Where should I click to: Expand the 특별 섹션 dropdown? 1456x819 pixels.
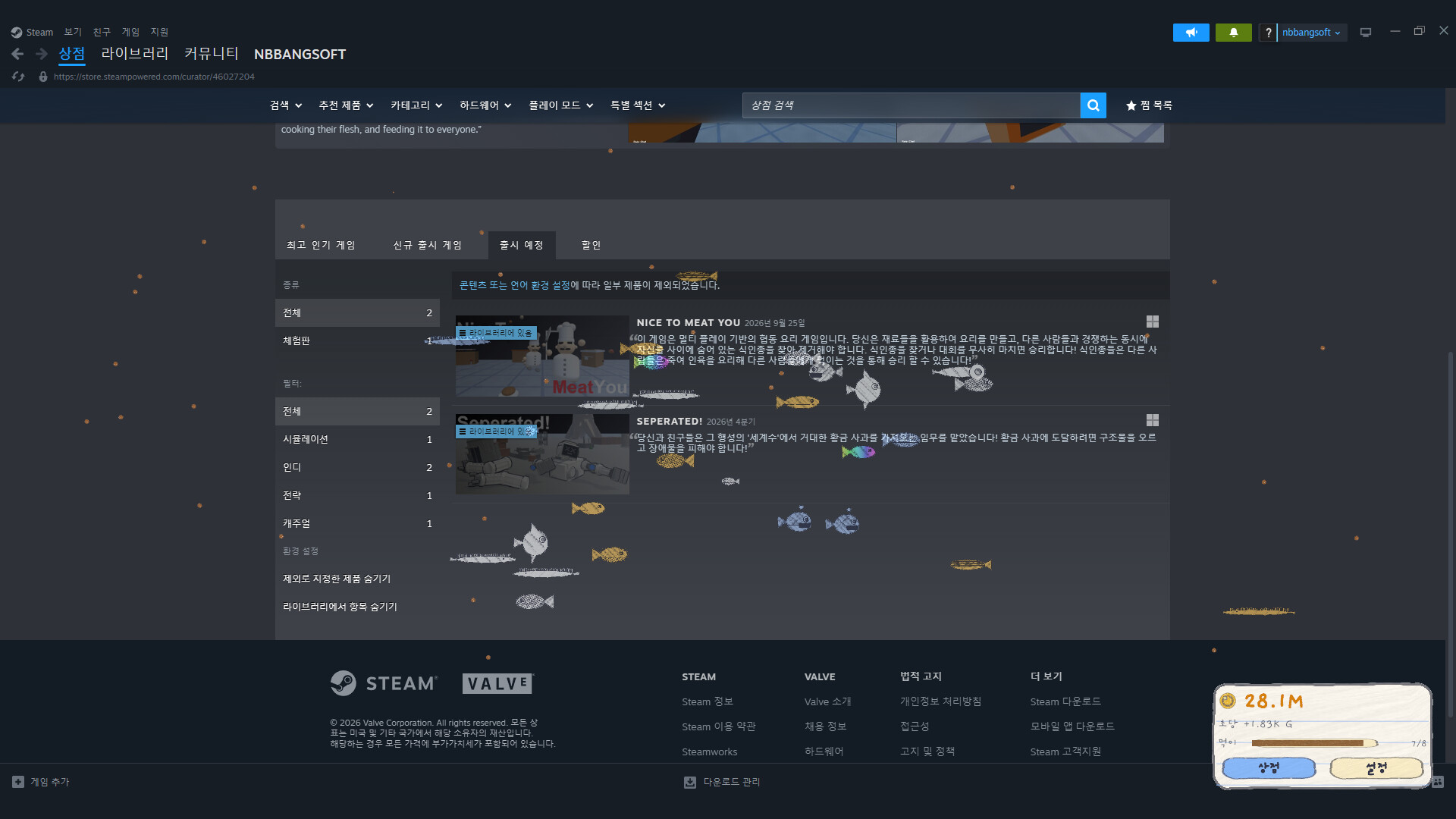click(x=638, y=105)
